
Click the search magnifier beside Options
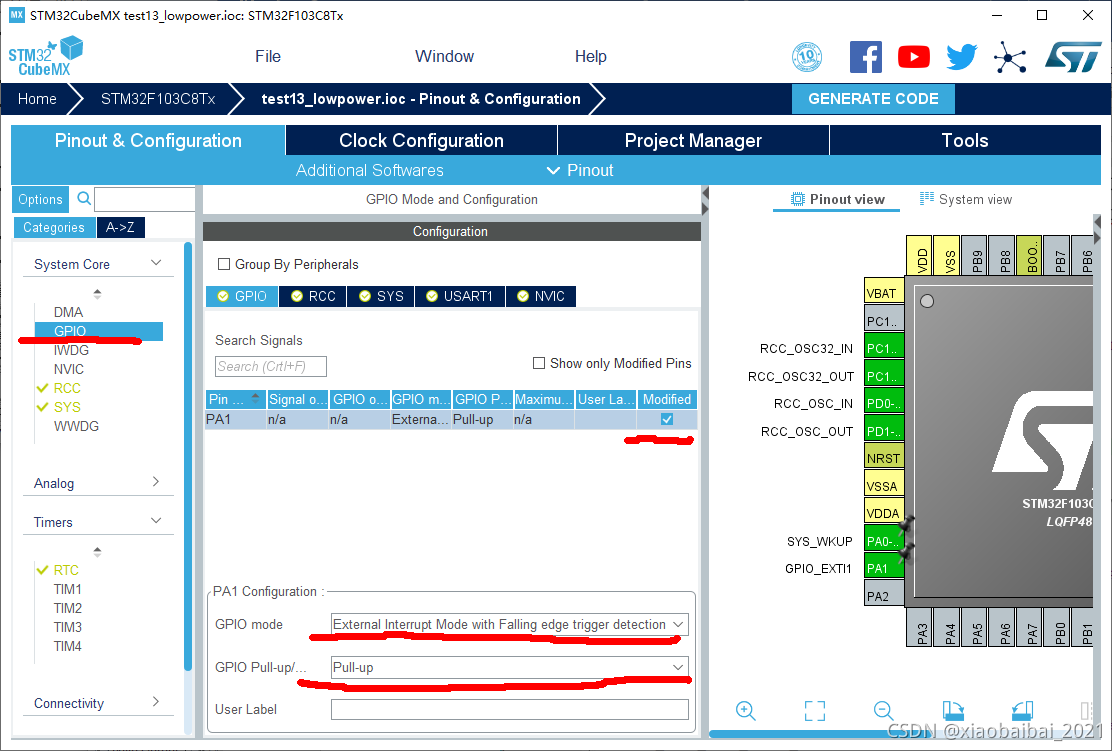84,199
